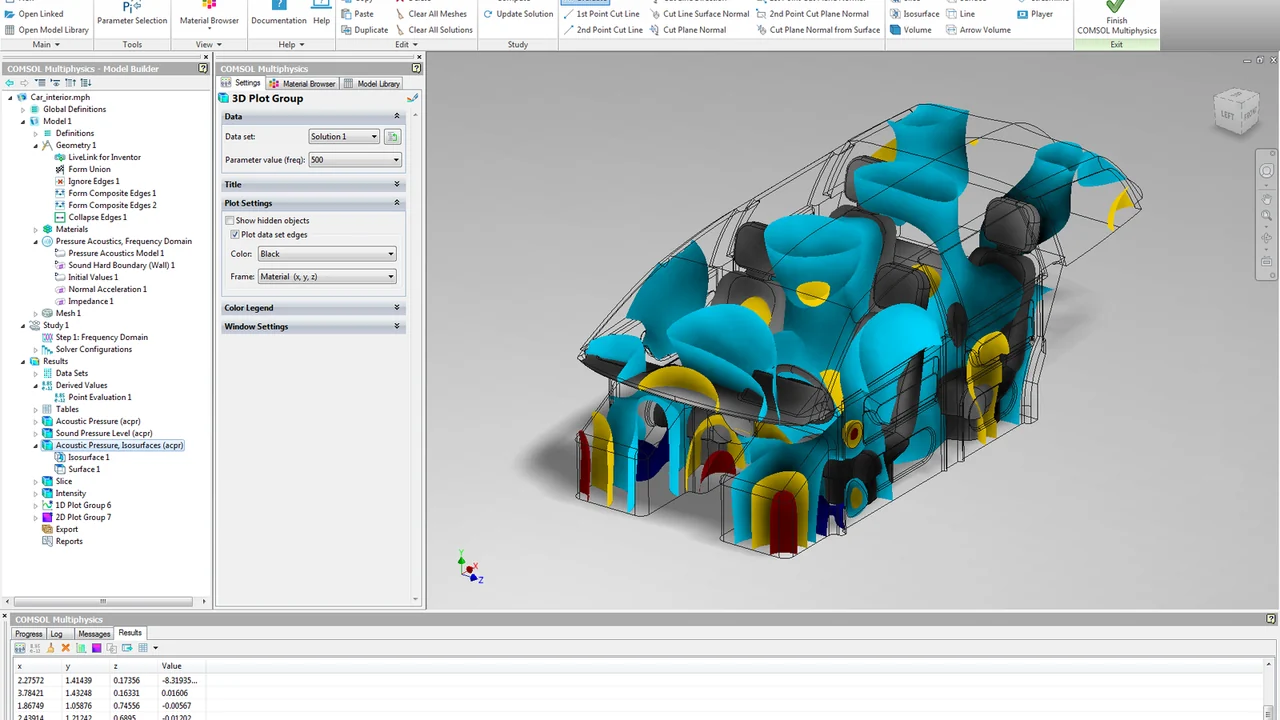Viewport: 1280px width, 720px height.
Task: Click the Volume plot icon in ribbon
Action: pyautogui.click(x=893, y=30)
